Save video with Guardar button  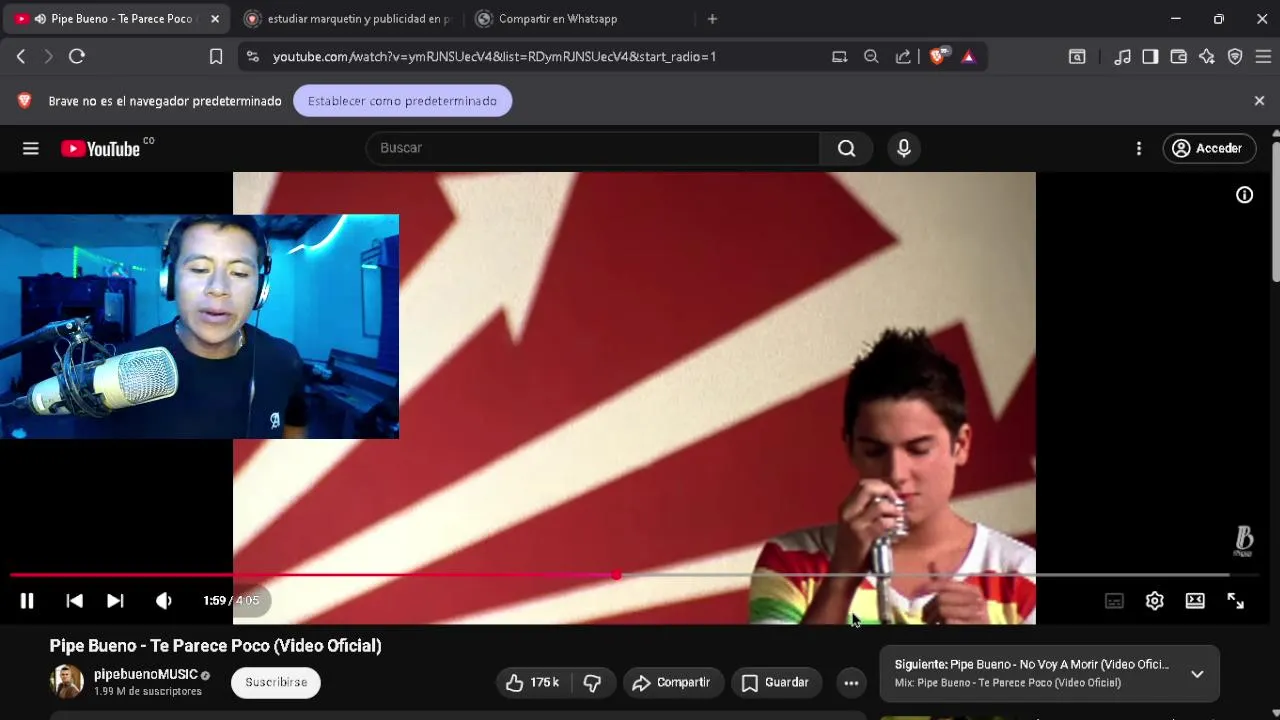pyautogui.click(x=775, y=682)
